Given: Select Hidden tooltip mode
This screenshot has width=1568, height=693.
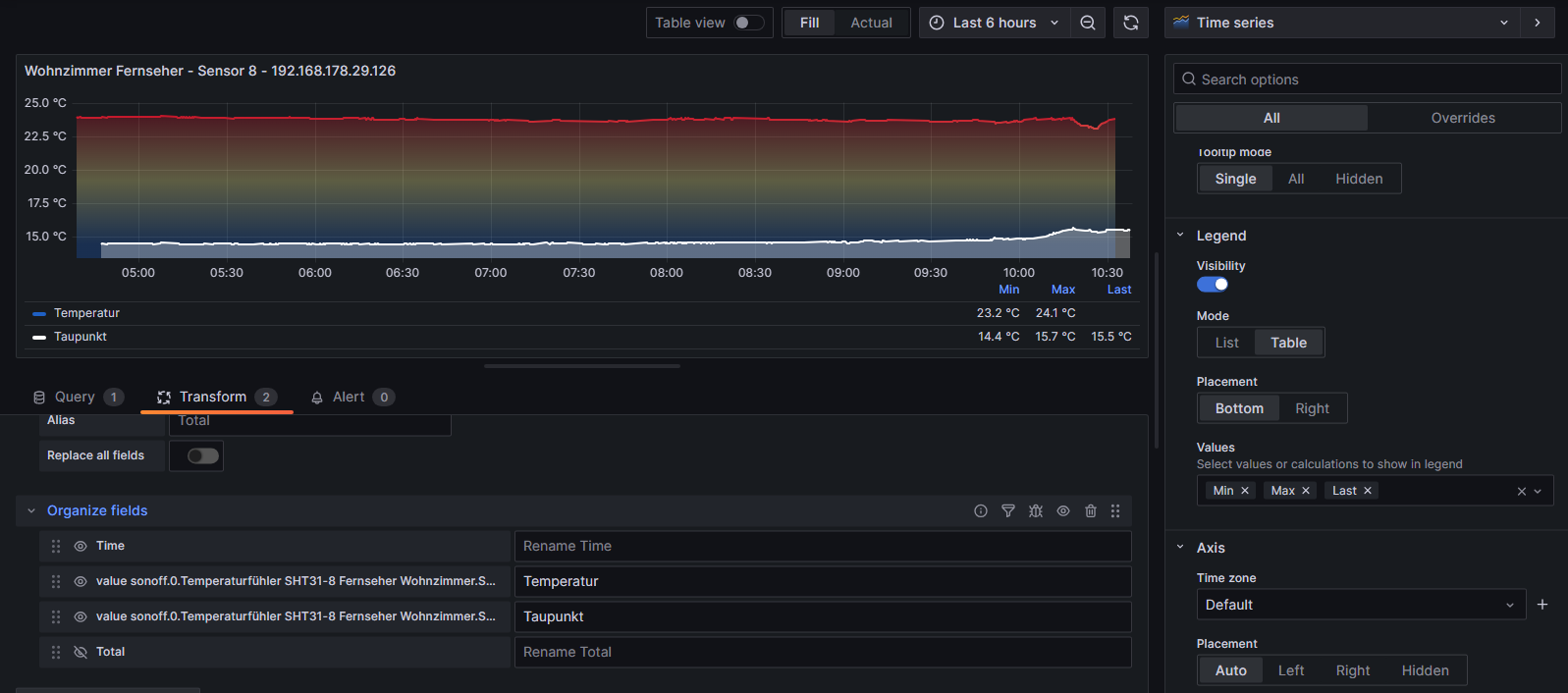Looking at the screenshot, I should [1359, 179].
